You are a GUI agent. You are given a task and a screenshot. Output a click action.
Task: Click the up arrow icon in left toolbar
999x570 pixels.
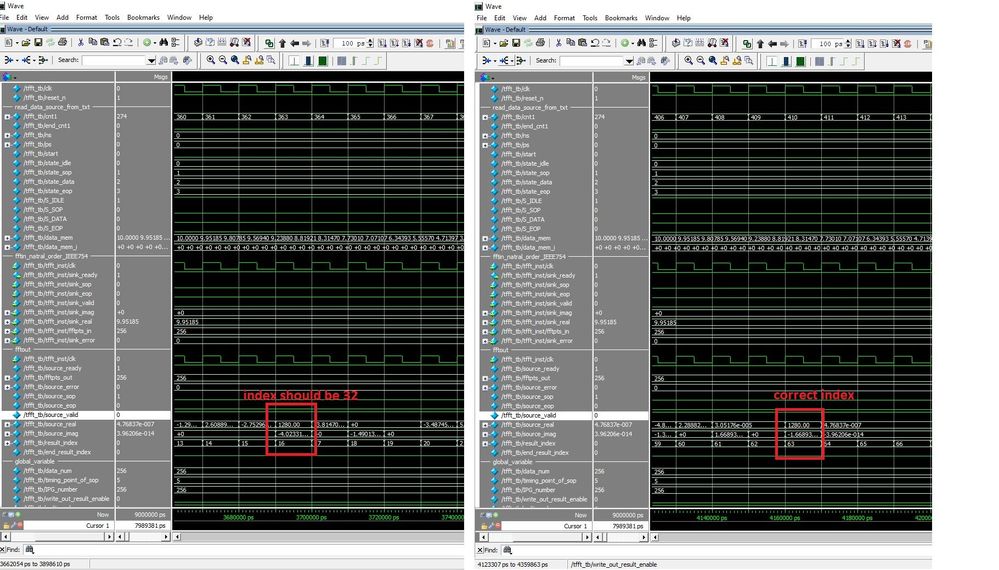point(282,43)
